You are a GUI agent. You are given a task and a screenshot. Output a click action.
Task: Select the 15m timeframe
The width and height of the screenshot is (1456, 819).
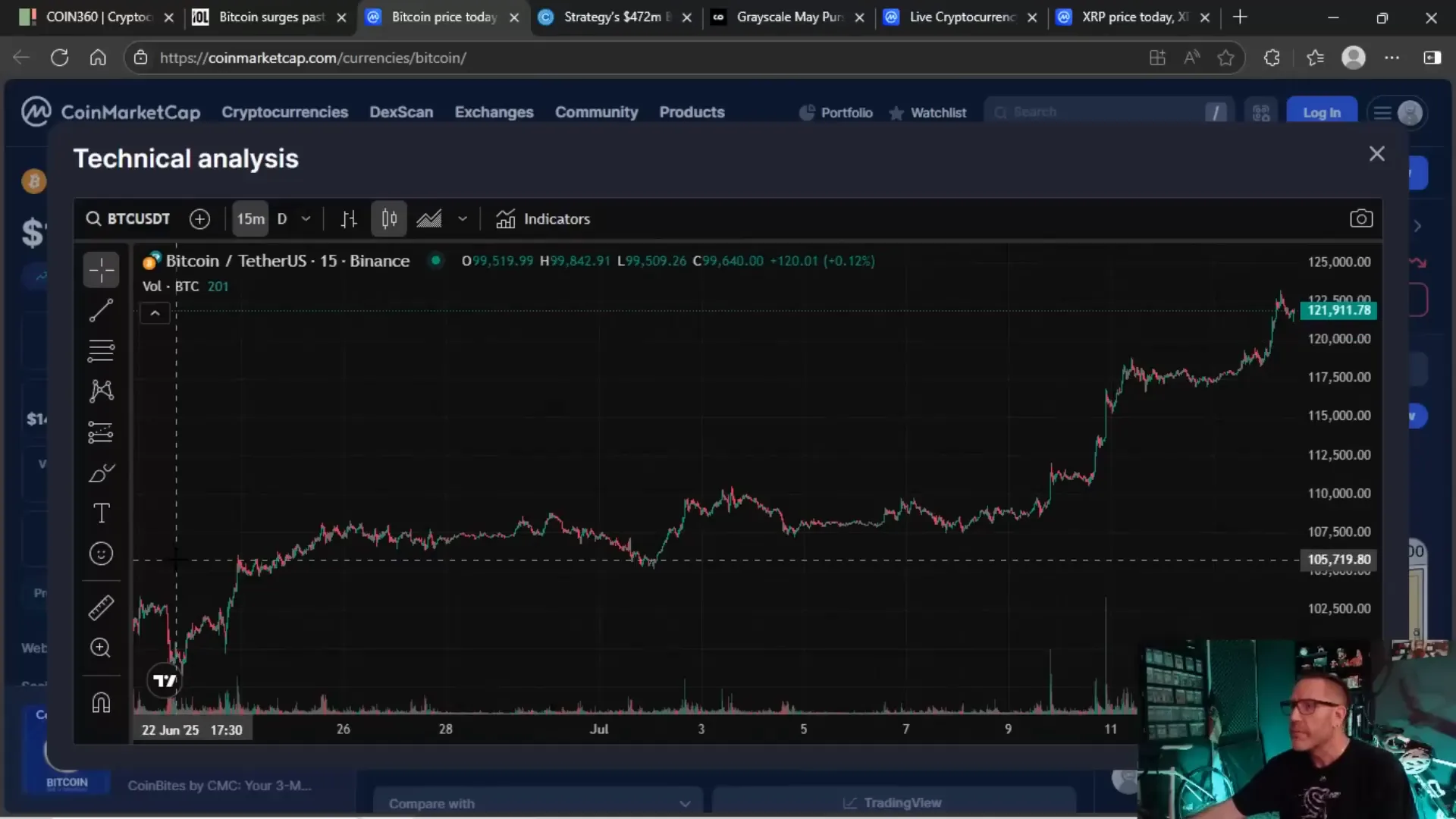pos(251,219)
